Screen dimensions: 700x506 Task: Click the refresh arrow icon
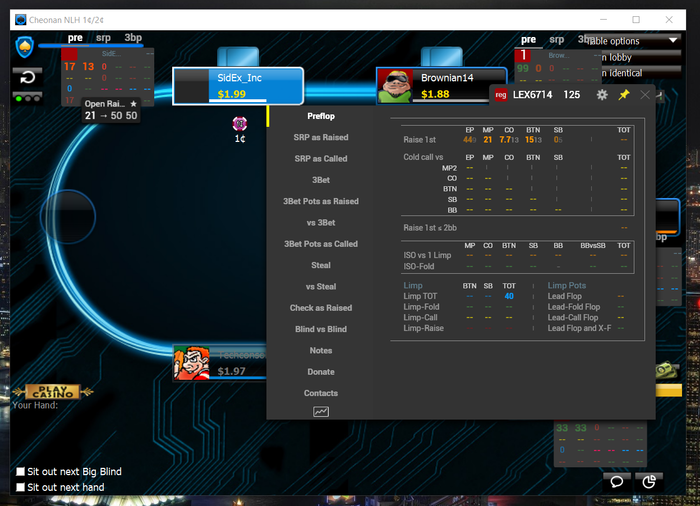(x=27, y=78)
